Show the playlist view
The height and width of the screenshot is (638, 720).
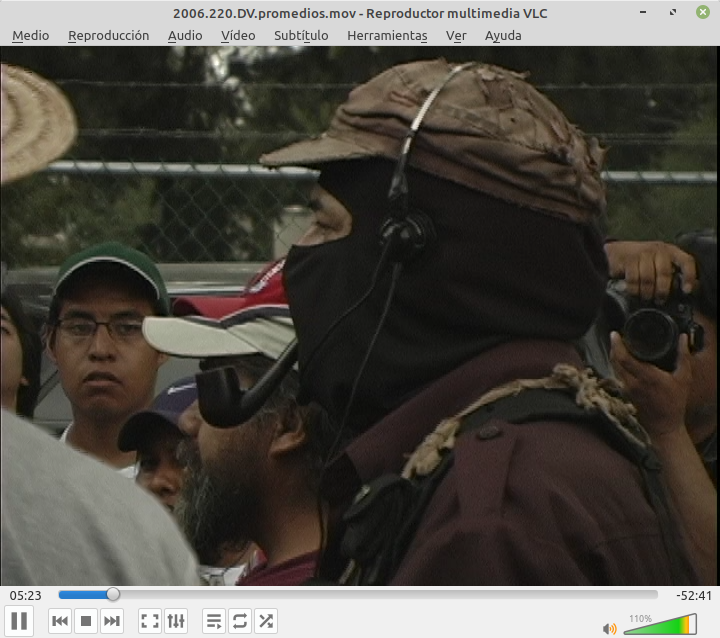(x=214, y=621)
